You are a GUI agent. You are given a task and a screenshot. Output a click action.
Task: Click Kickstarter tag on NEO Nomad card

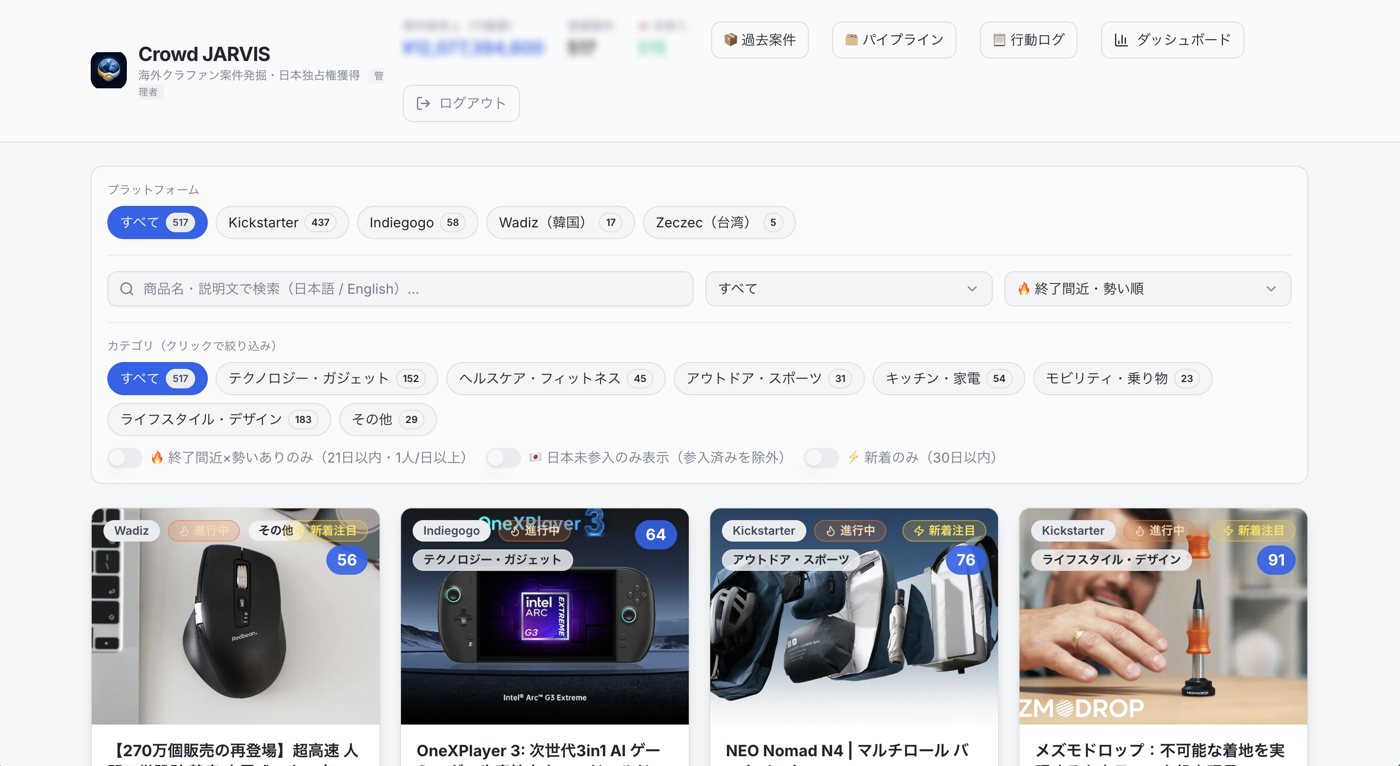pos(764,530)
